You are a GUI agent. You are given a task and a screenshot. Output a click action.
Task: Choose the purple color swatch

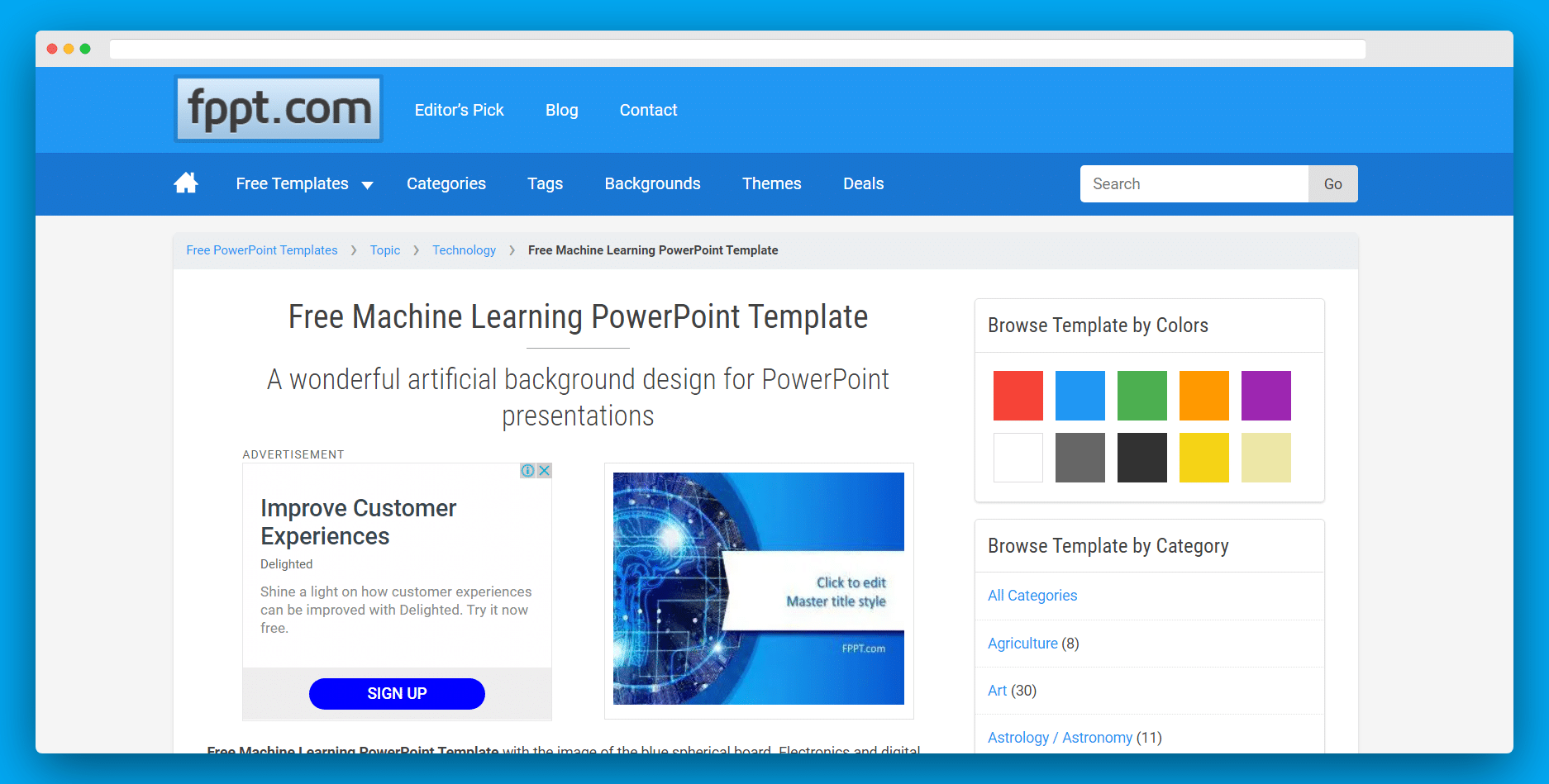point(1265,396)
